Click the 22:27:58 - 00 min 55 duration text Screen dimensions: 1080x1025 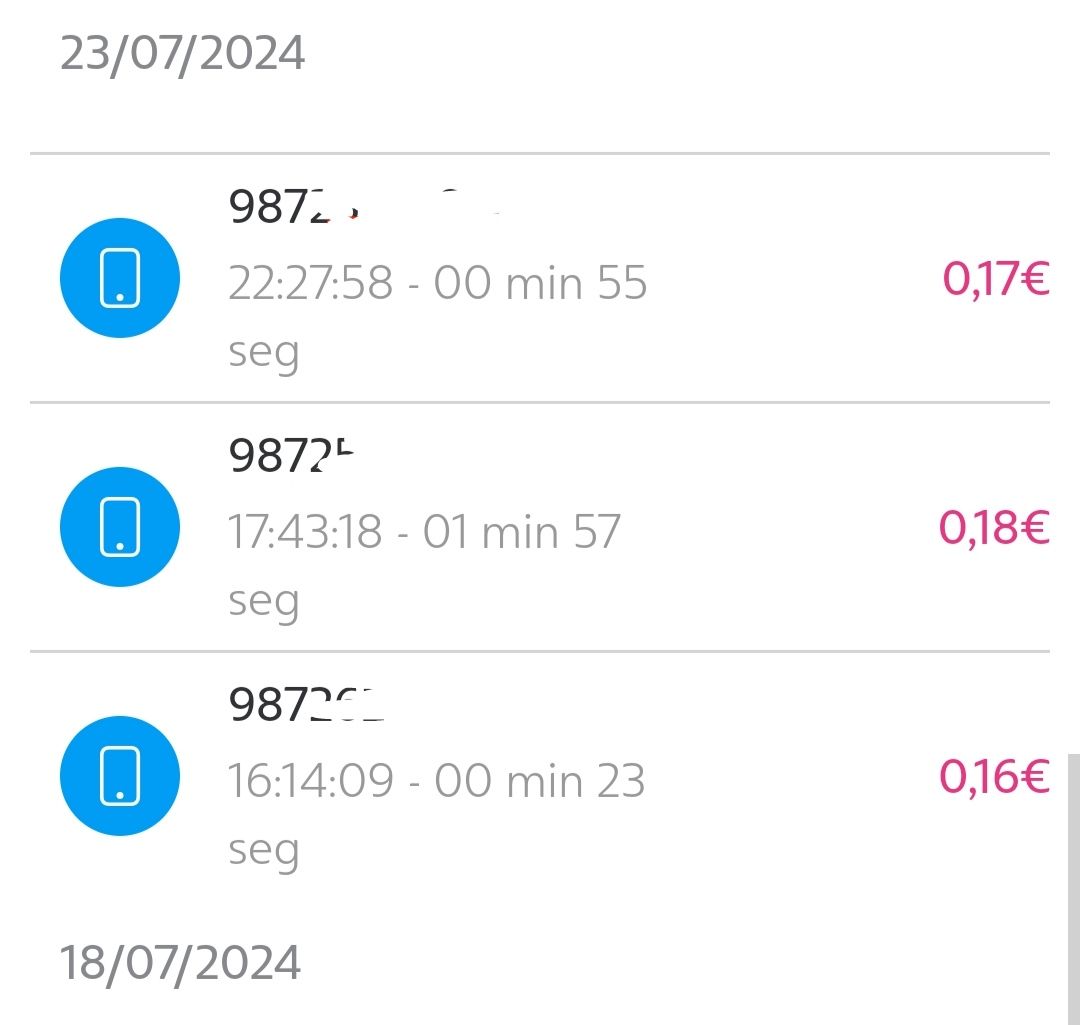(x=437, y=283)
